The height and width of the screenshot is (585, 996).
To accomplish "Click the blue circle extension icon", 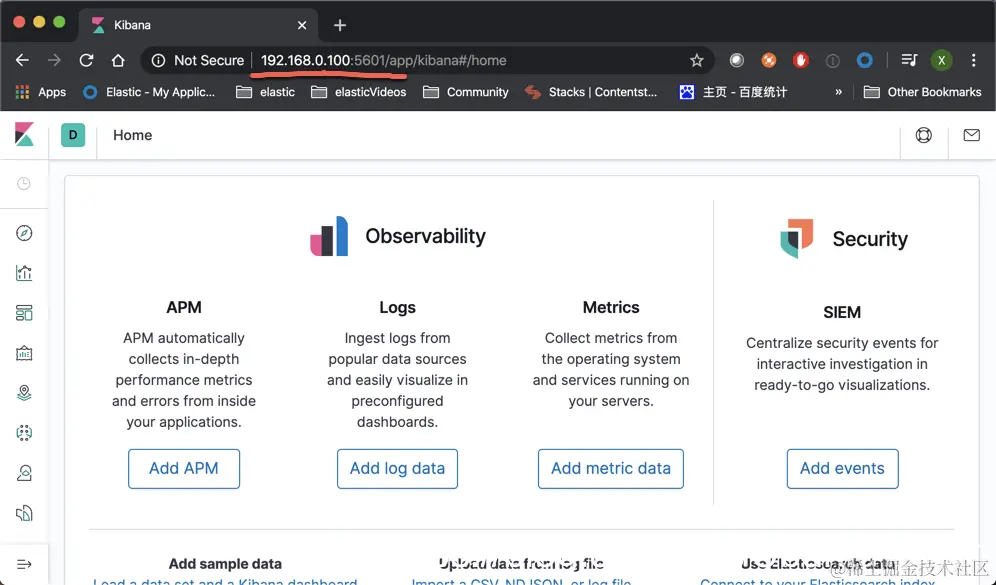I will tap(865, 60).
